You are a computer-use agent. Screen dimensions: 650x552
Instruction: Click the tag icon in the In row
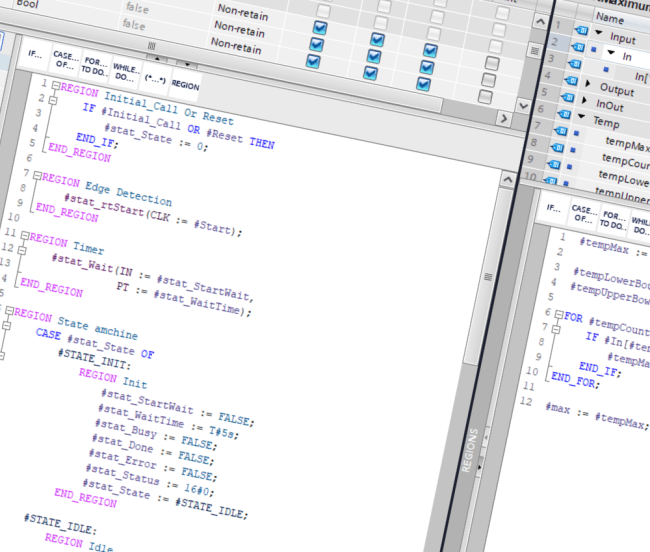click(x=578, y=47)
